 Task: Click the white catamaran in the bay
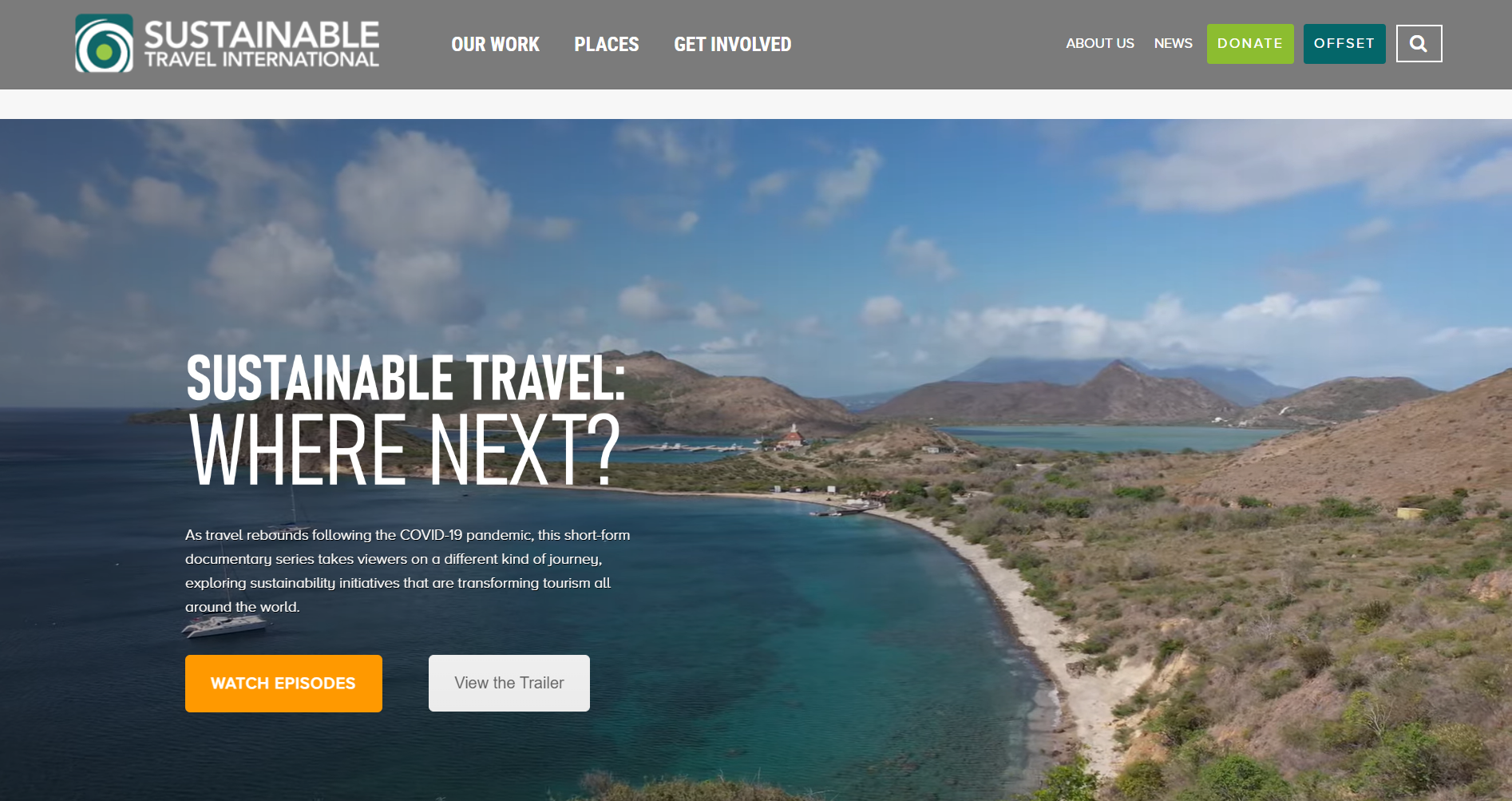tap(224, 626)
